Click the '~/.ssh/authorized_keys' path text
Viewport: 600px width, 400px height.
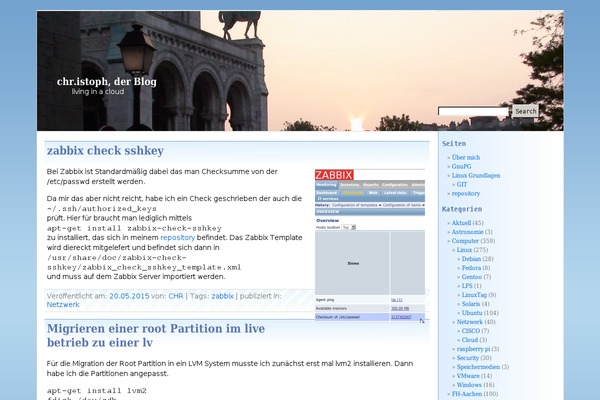coord(102,209)
